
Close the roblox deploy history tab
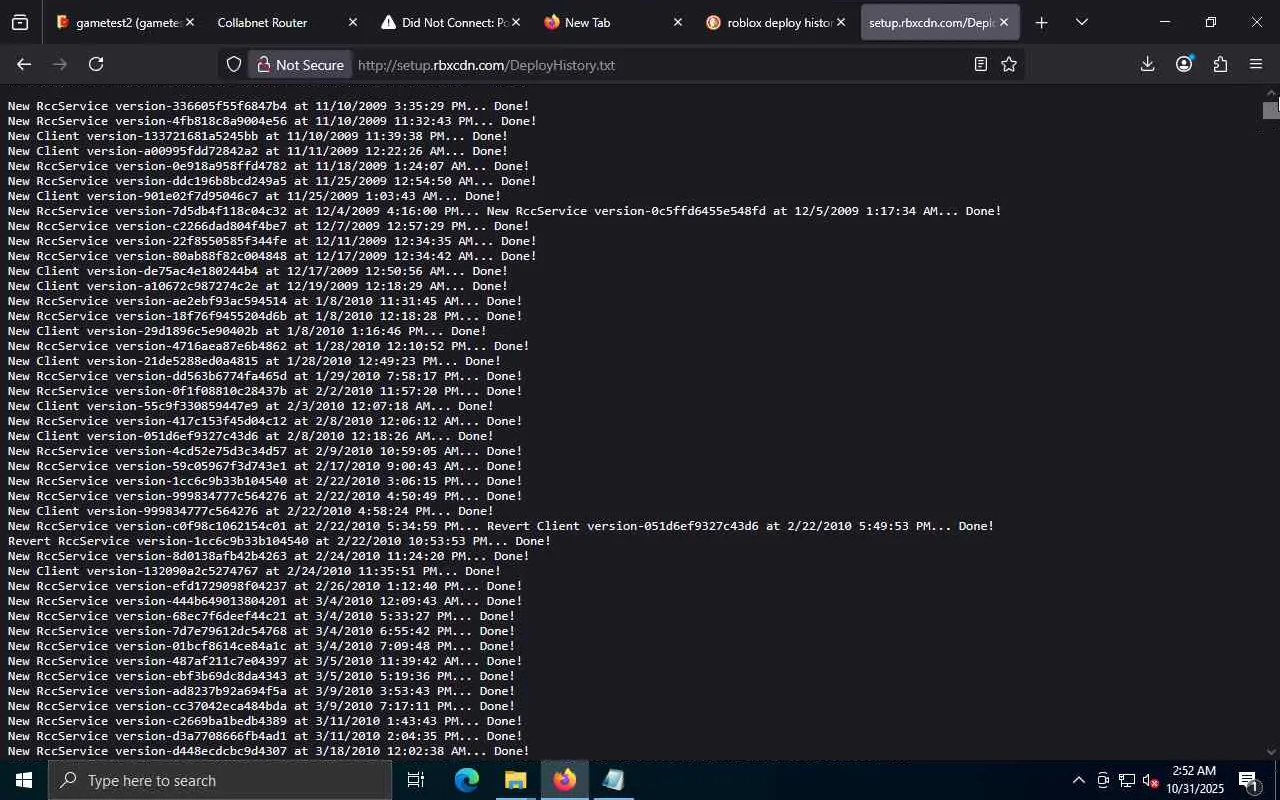841,22
